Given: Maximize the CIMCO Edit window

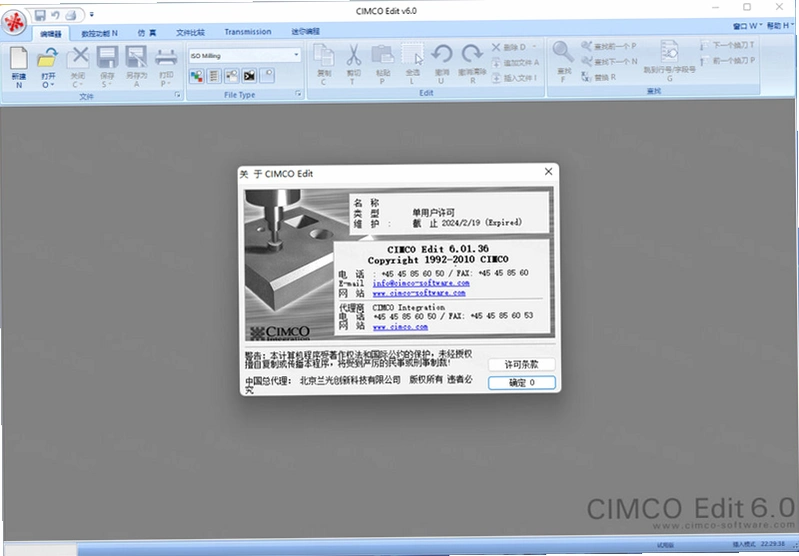Looking at the screenshot, I should tap(747, 7).
